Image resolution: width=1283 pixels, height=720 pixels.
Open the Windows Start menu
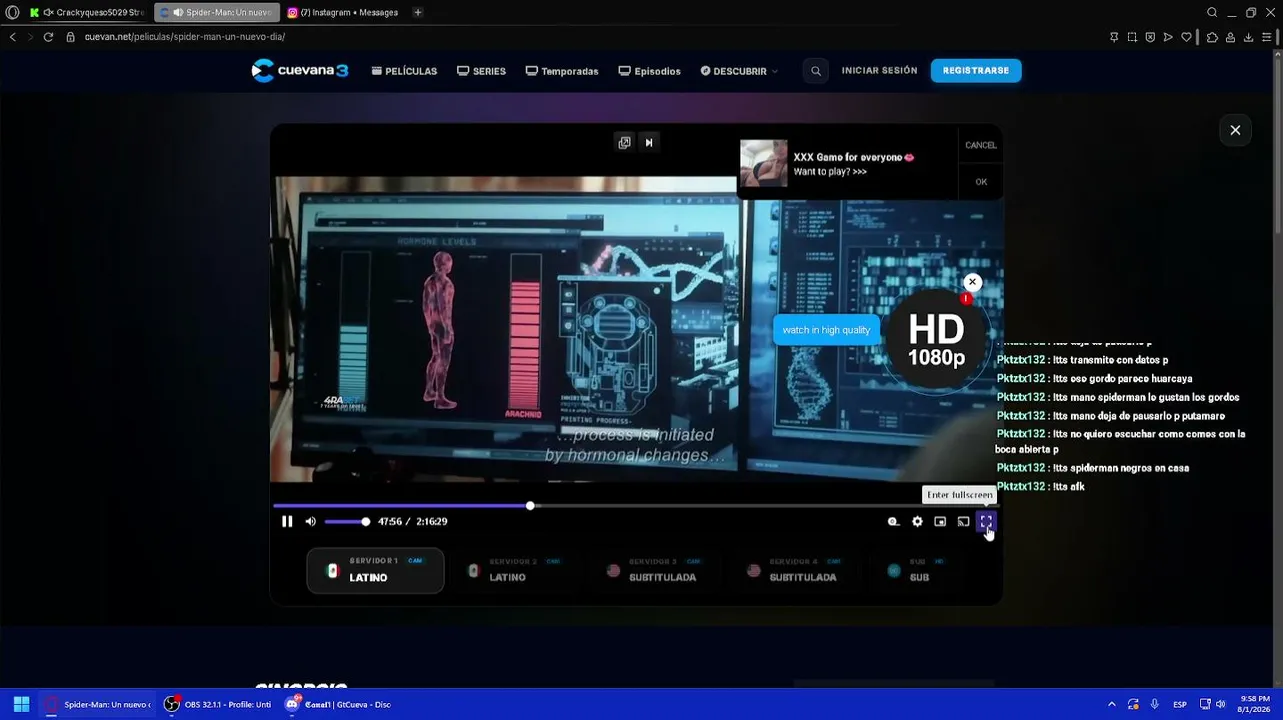[21, 704]
